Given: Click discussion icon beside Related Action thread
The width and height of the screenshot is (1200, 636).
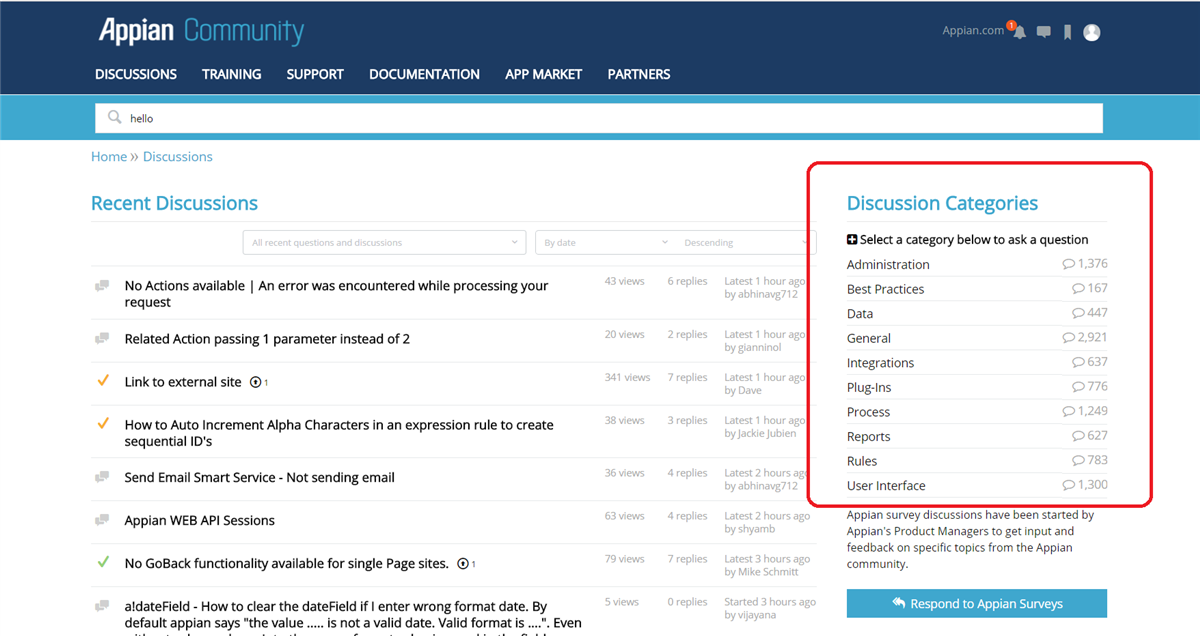Looking at the screenshot, I should [x=102, y=339].
